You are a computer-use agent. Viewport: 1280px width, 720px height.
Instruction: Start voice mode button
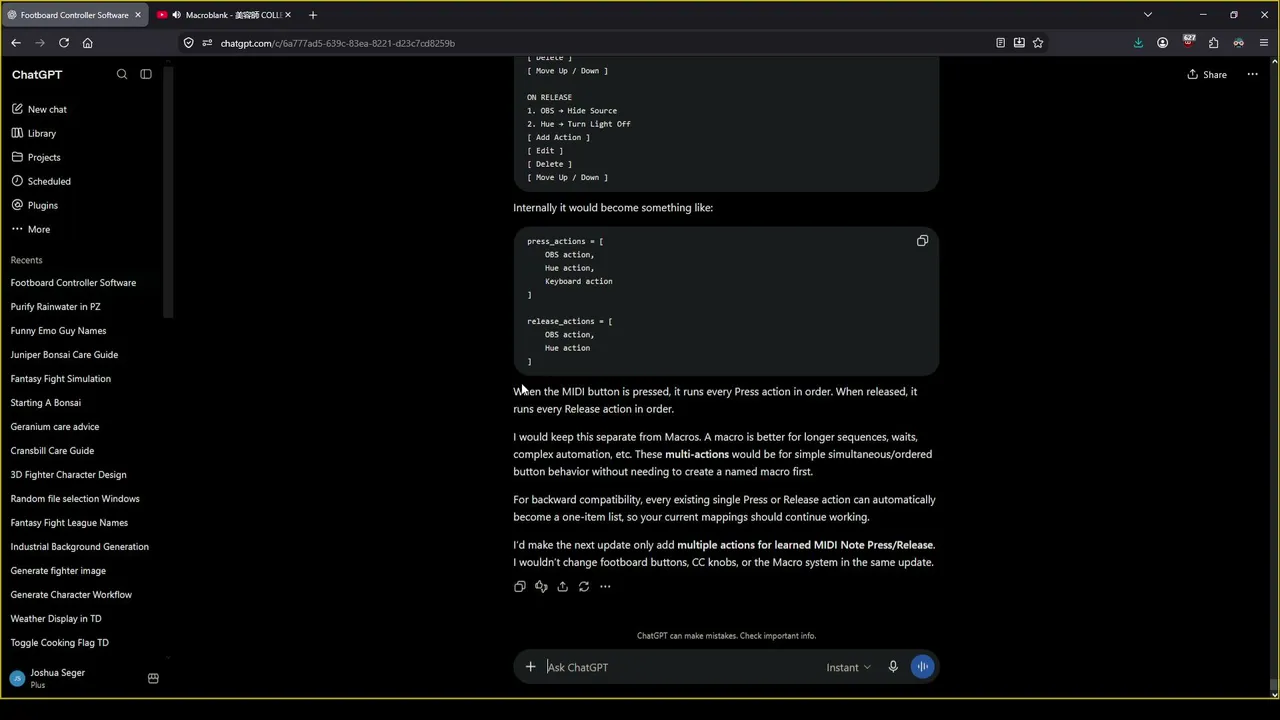click(x=923, y=667)
